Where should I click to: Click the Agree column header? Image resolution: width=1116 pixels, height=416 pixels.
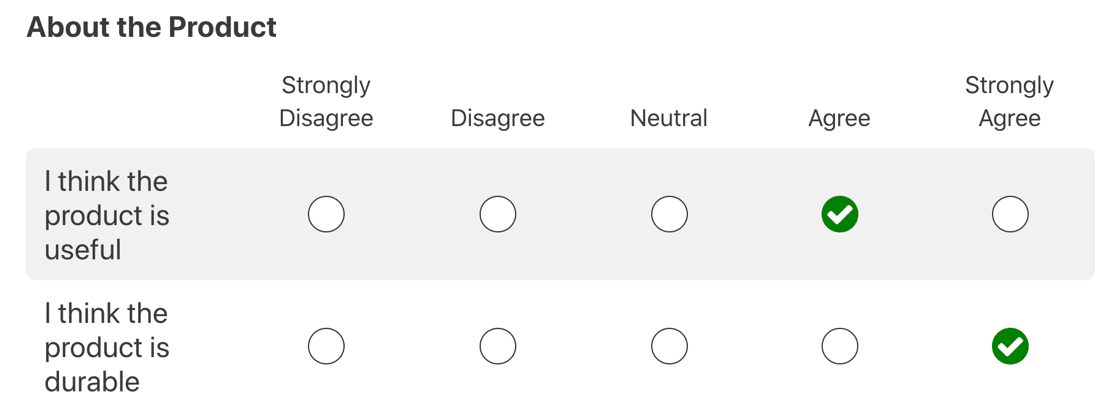840,118
